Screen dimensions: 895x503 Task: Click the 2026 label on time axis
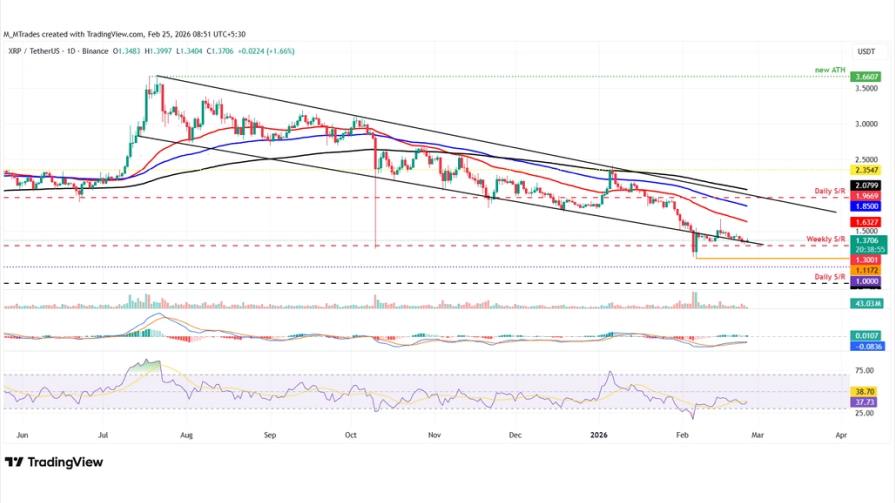coord(598,436)
